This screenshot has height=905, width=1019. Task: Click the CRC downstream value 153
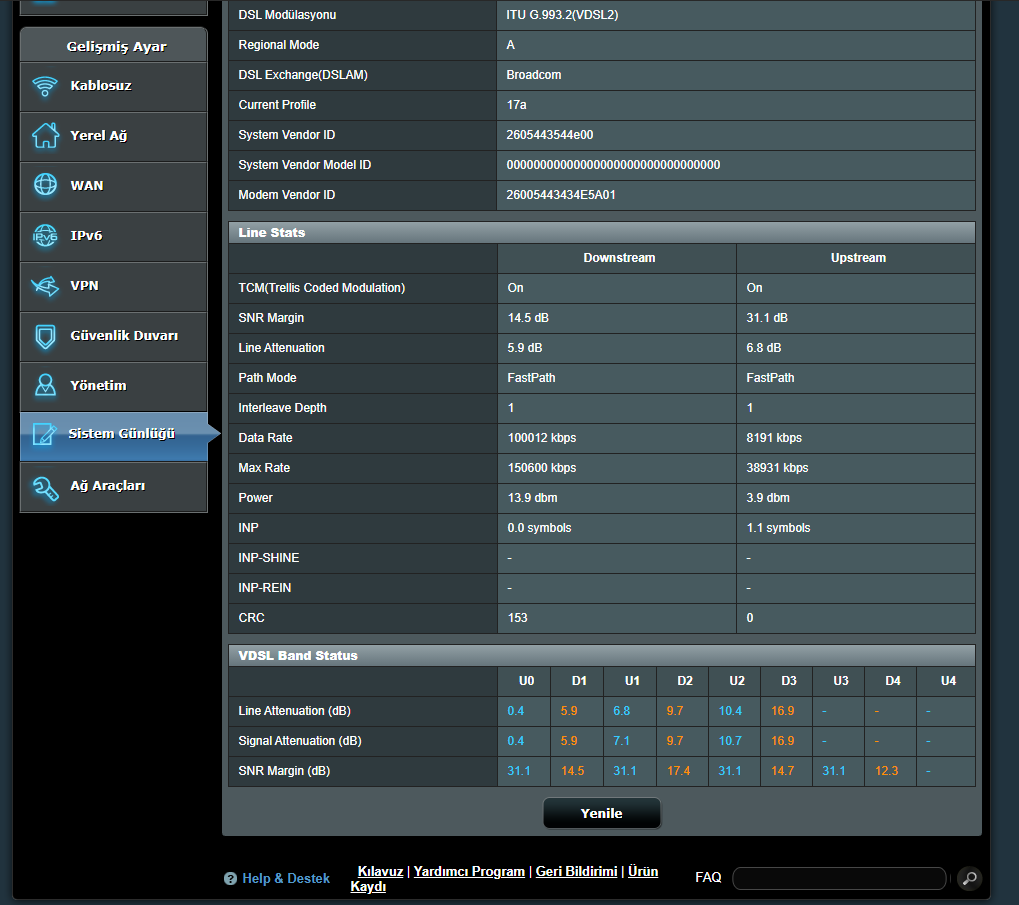pyautogui.click(x=517, y=618)
